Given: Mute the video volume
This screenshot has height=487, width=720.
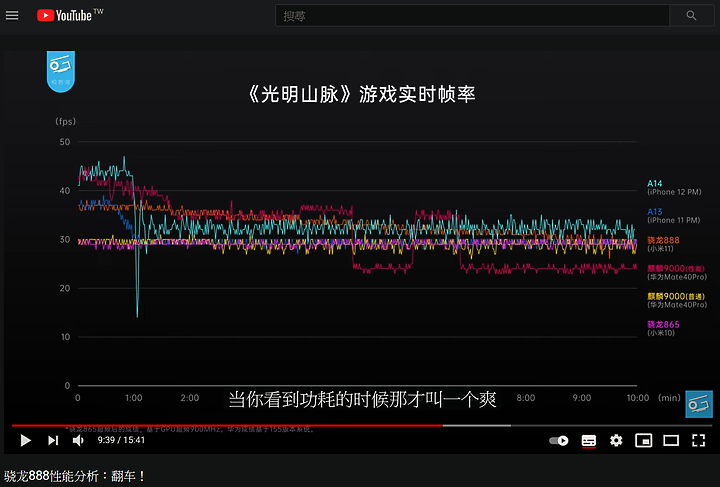Looking at the screenshot, I should (x=79, y=441).
